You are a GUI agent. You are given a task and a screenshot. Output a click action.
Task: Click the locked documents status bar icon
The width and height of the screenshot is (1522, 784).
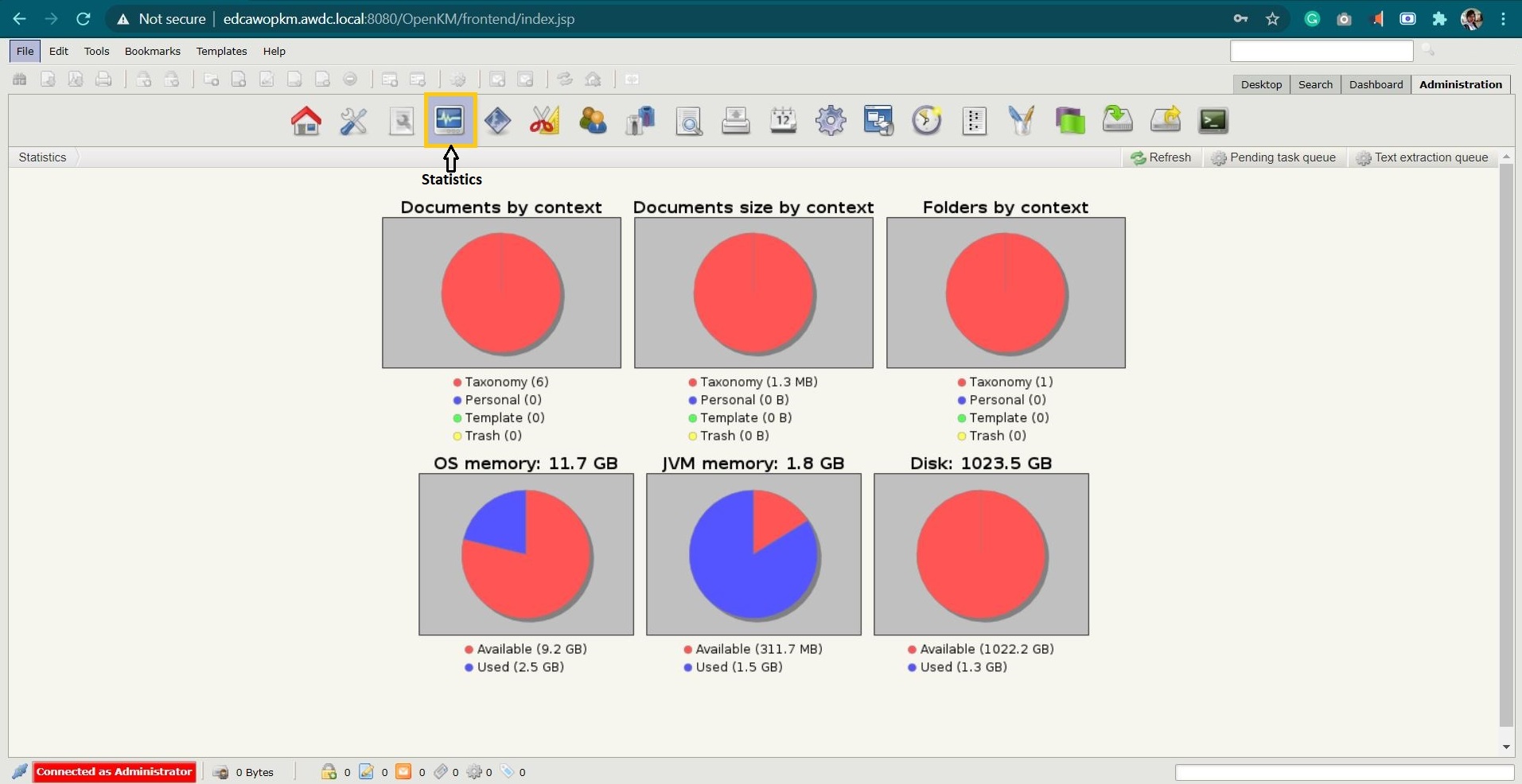[x=329, y=771]
